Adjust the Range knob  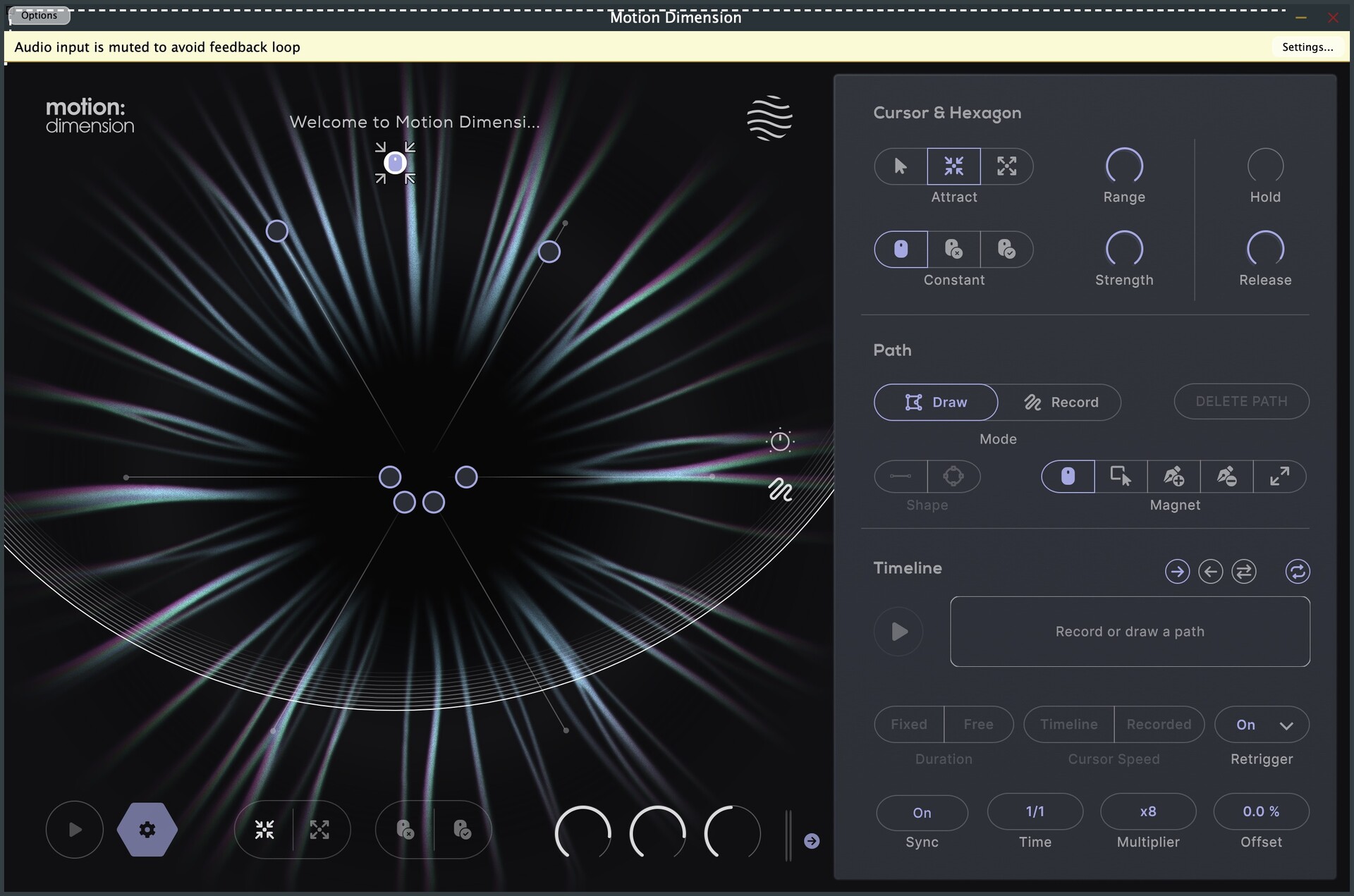pos(1124,166)
